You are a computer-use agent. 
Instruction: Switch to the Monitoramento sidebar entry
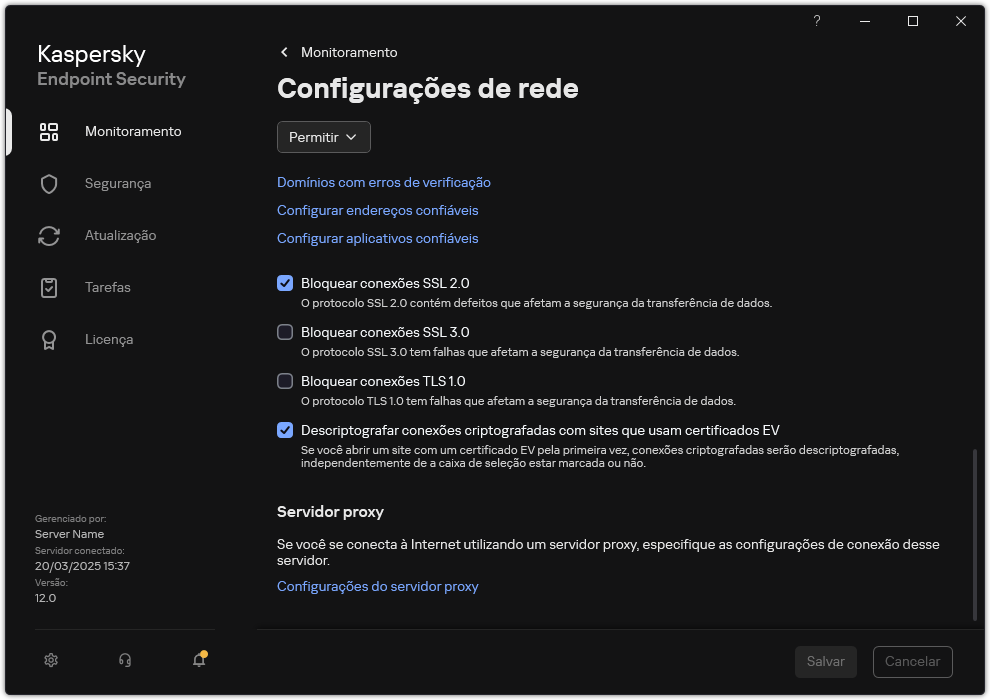(134, 131)
